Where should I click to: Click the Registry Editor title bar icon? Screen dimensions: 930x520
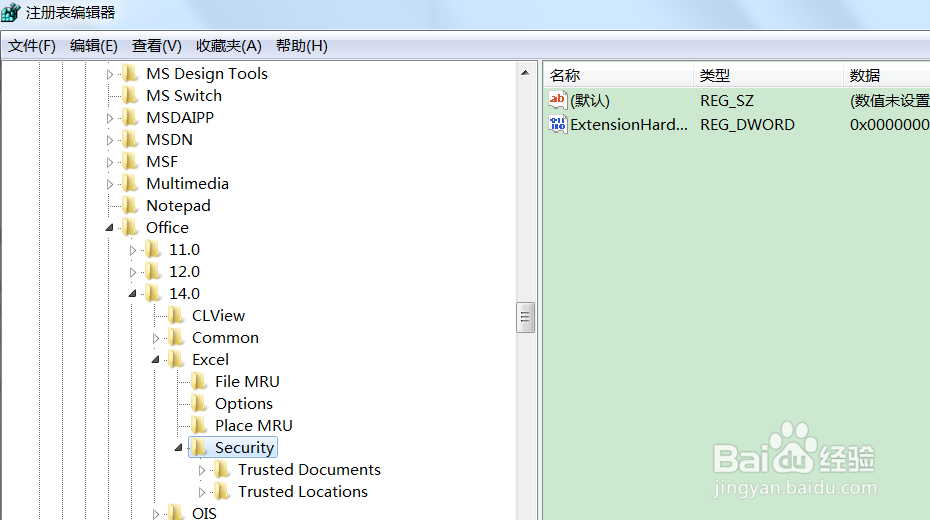point(10,12)
